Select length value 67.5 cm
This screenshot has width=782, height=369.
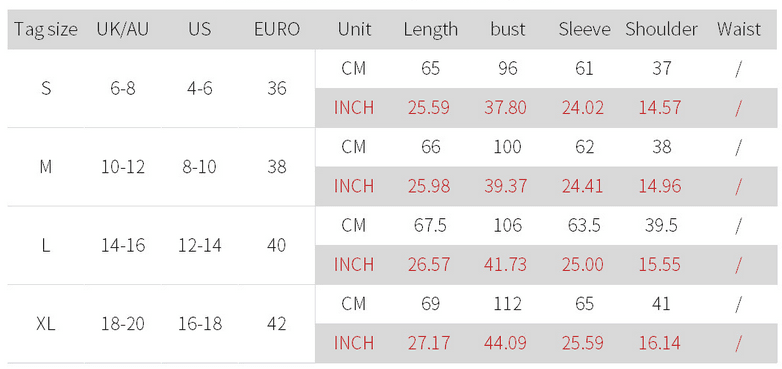coord(430,225)
